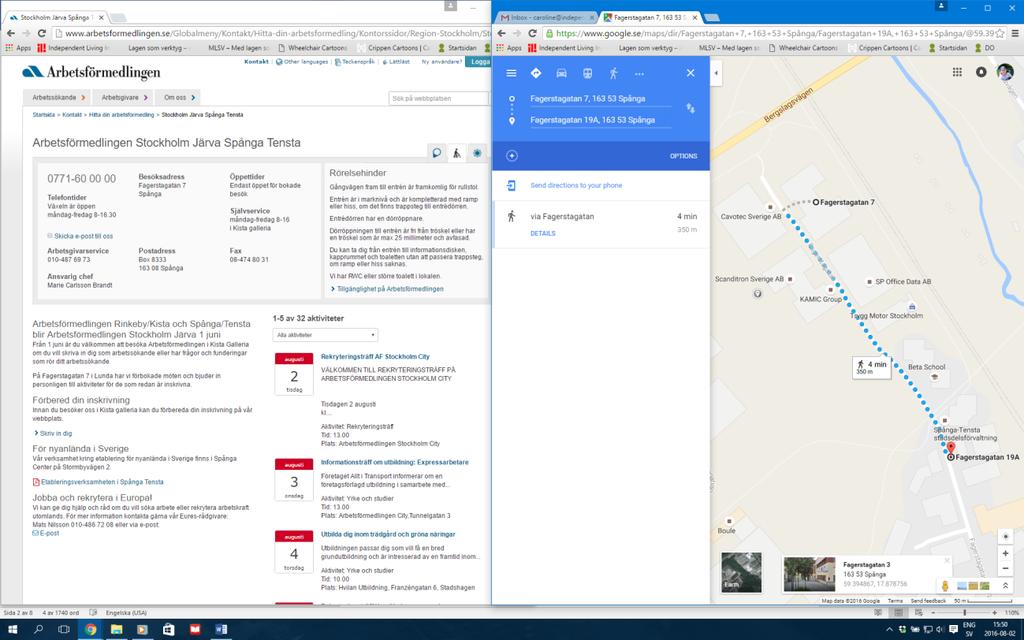Reverse starting point and destination
This screenshot has width=1024, height=640.
click(690, 108)
